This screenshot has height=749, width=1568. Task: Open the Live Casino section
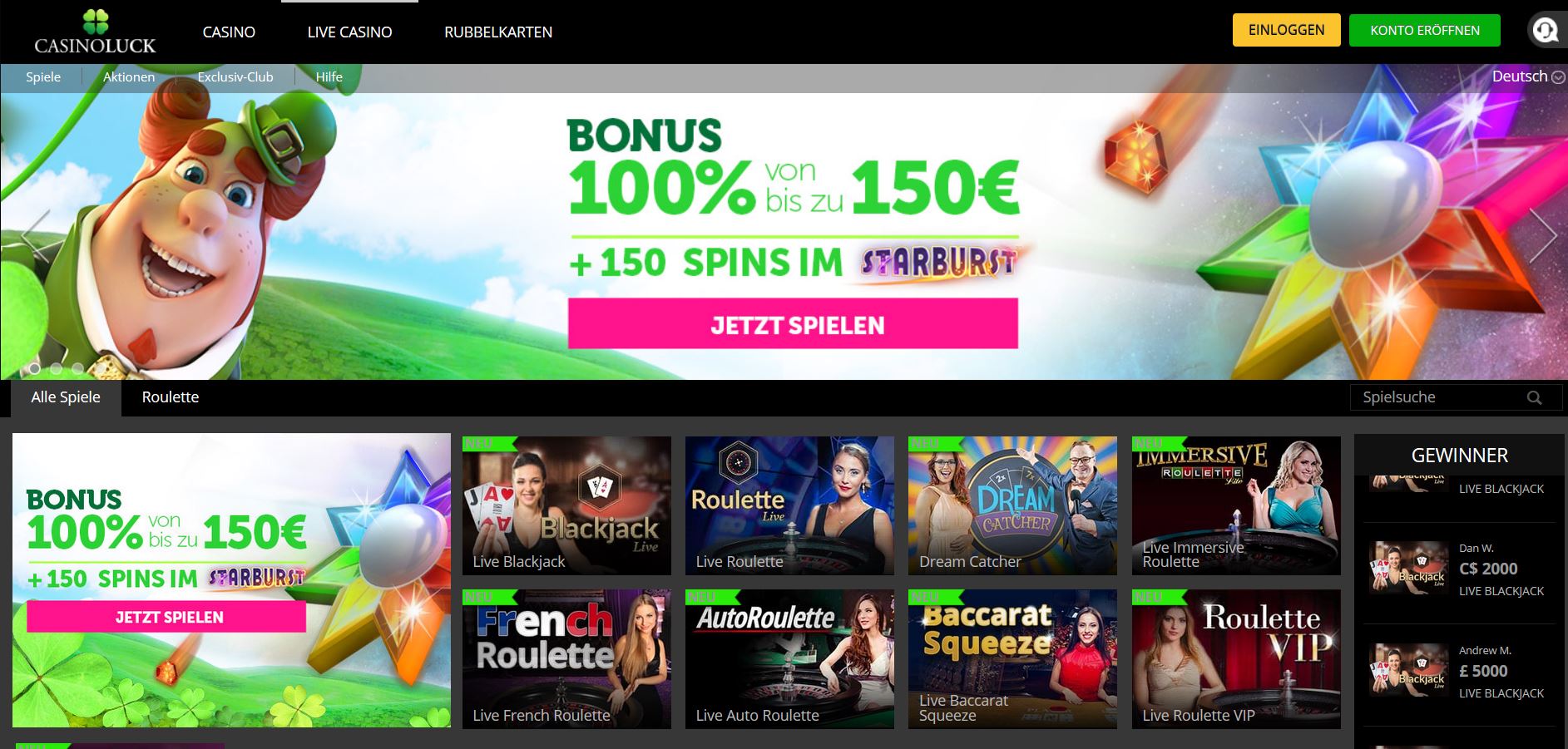tap(349, 32)
